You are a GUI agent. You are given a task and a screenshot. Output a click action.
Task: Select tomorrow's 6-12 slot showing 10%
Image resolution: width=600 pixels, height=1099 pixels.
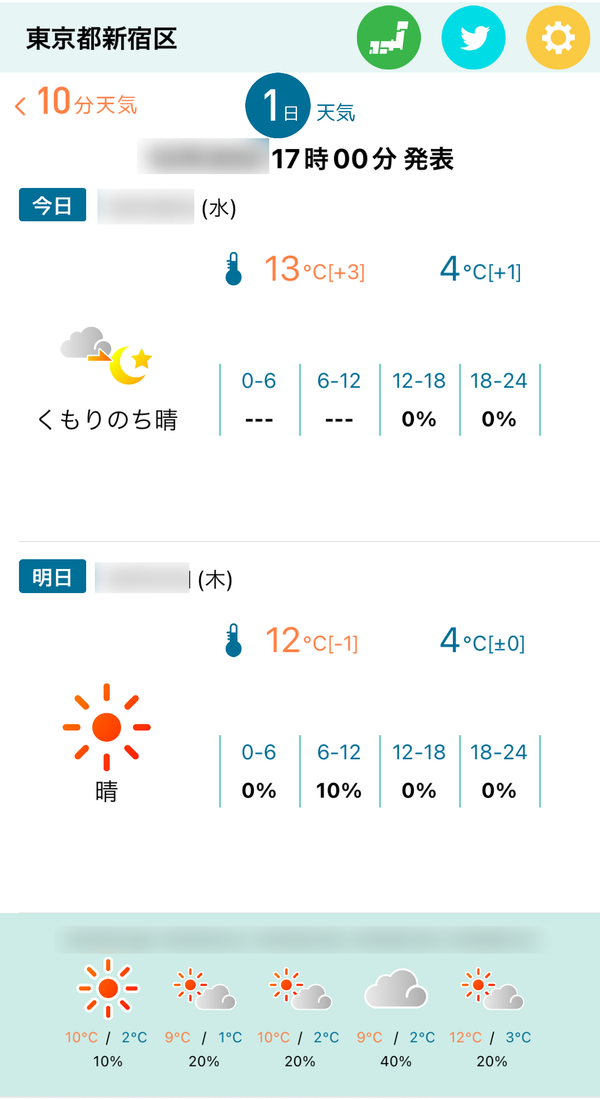pyautogui.click(x=339, y=772)
